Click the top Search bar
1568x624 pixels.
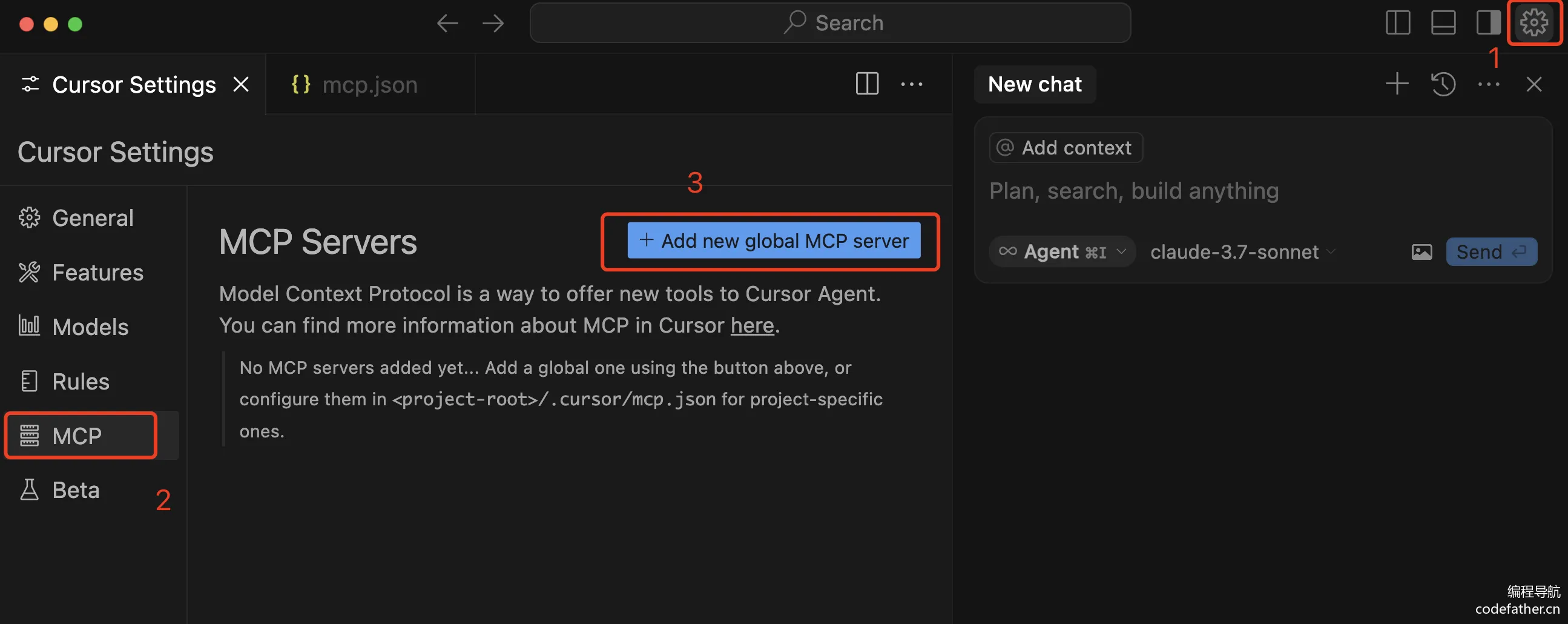click(x=830, y=23)
